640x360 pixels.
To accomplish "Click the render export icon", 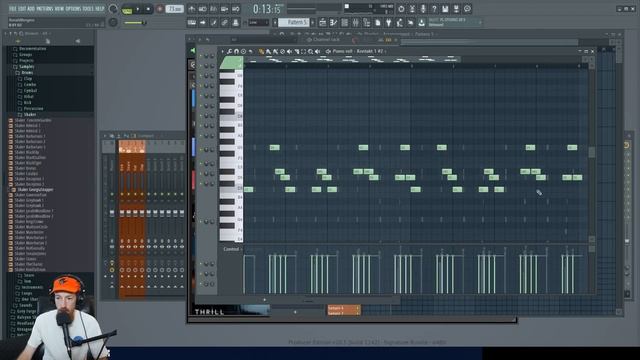I will tap(456, 9).
